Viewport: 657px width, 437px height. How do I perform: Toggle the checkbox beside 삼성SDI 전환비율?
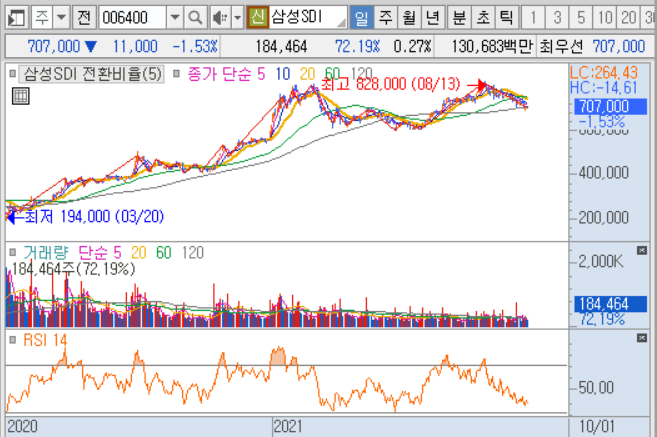(x=13, y=74)
